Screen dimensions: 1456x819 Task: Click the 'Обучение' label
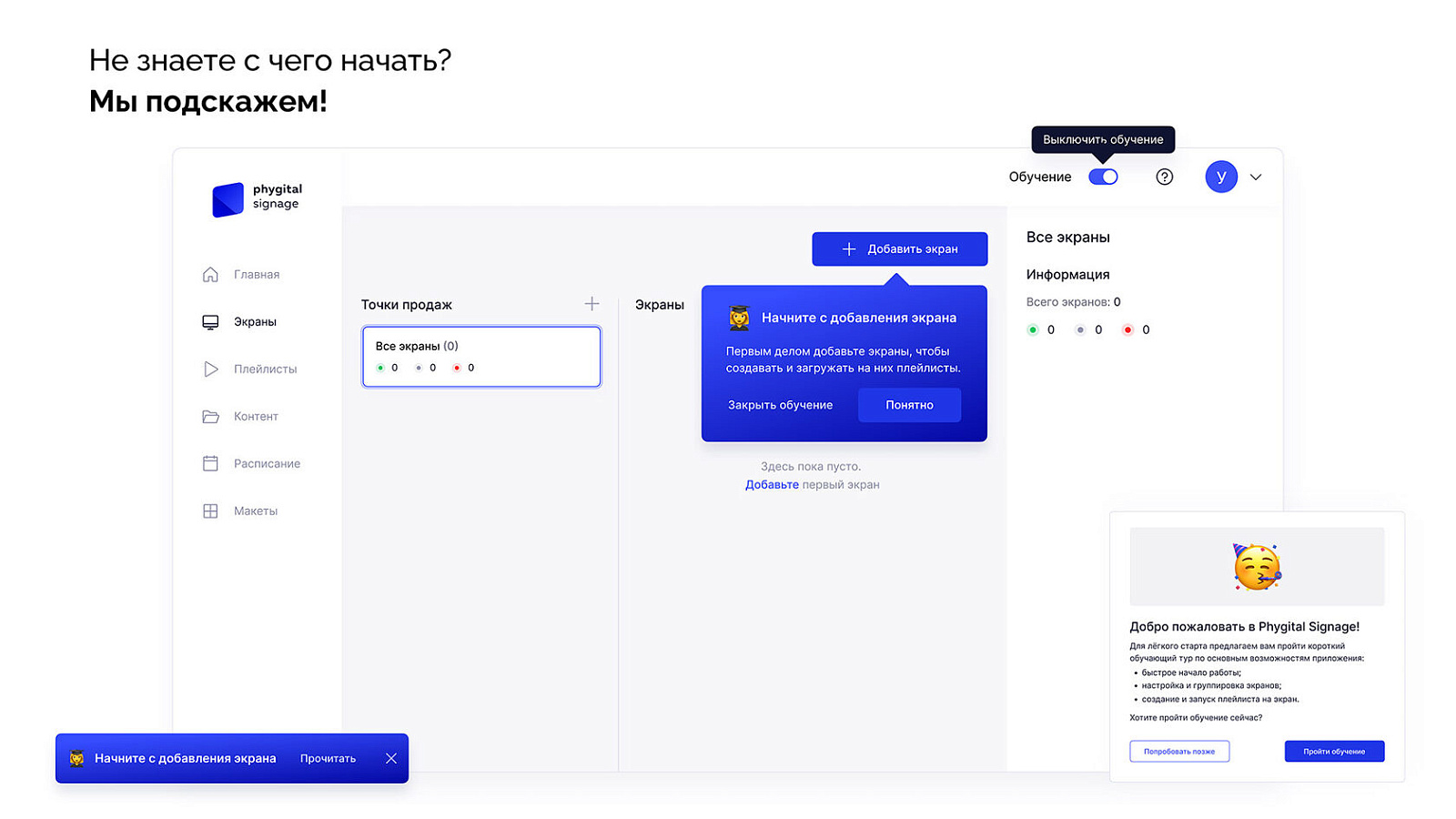pyautogui.click(x=1039, y=177)
